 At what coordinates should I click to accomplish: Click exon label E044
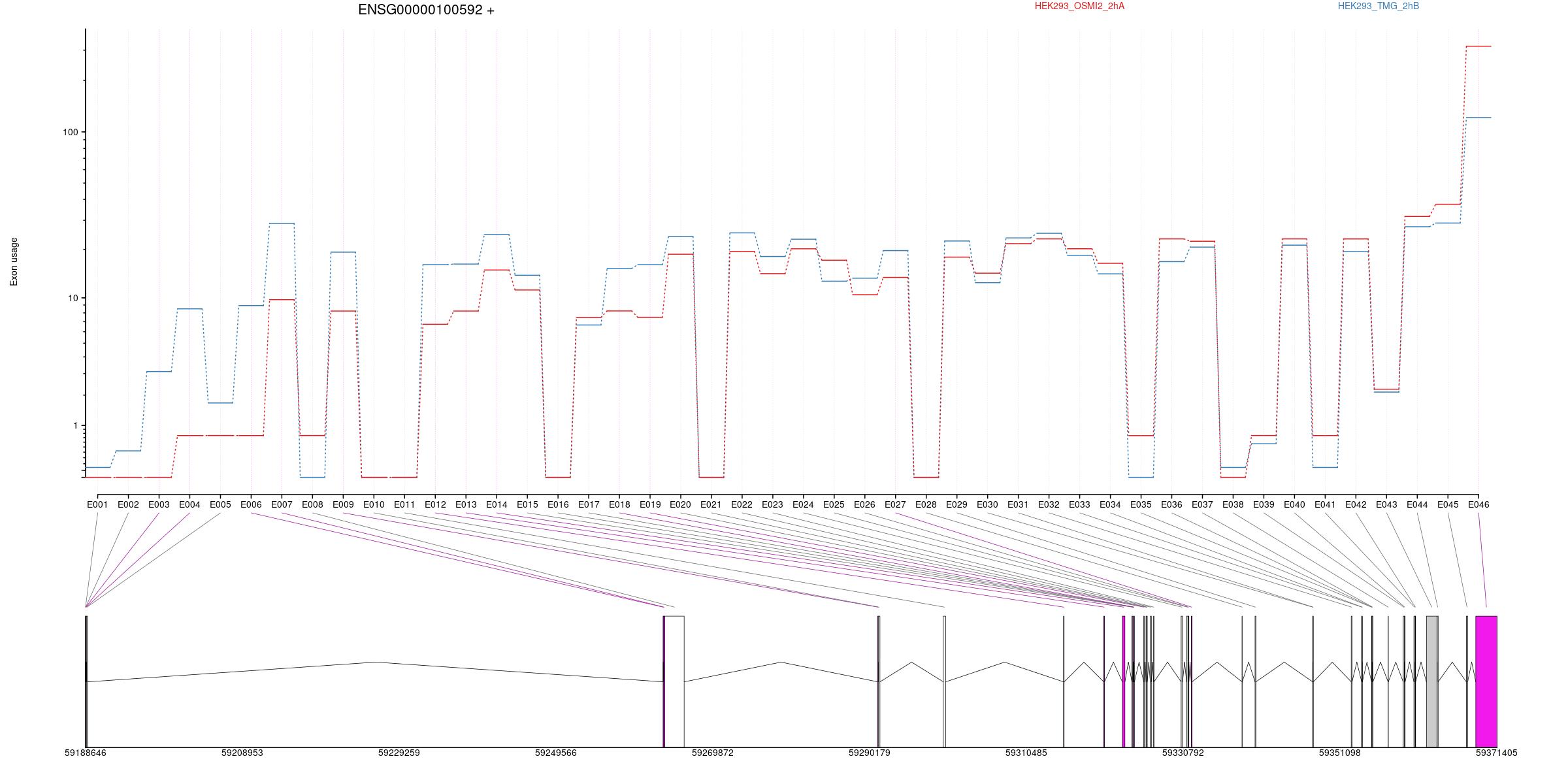(1418, 504)
